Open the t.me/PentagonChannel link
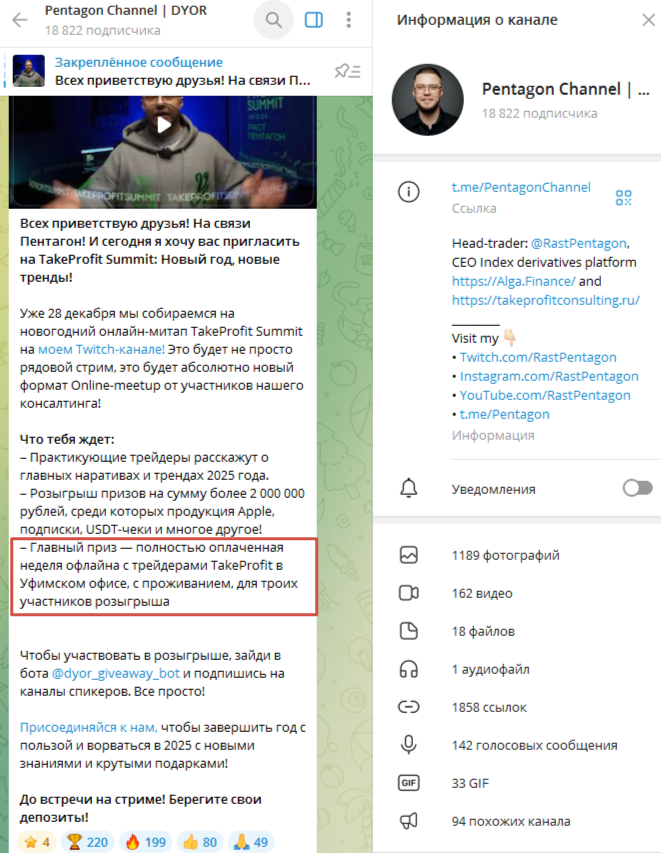Viewport: 661px width, 853px height. pos(521,188)
